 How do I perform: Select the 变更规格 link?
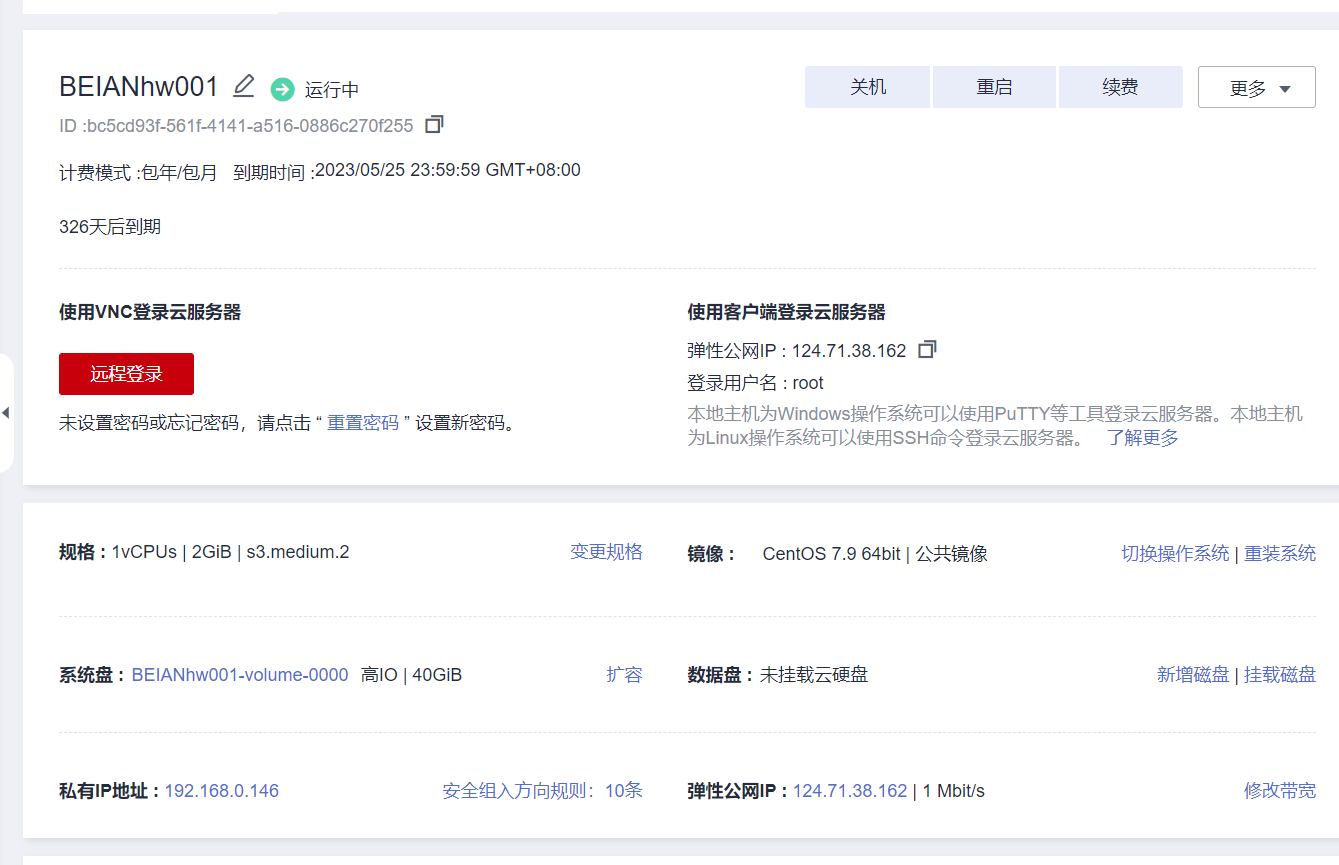[606, 552]
